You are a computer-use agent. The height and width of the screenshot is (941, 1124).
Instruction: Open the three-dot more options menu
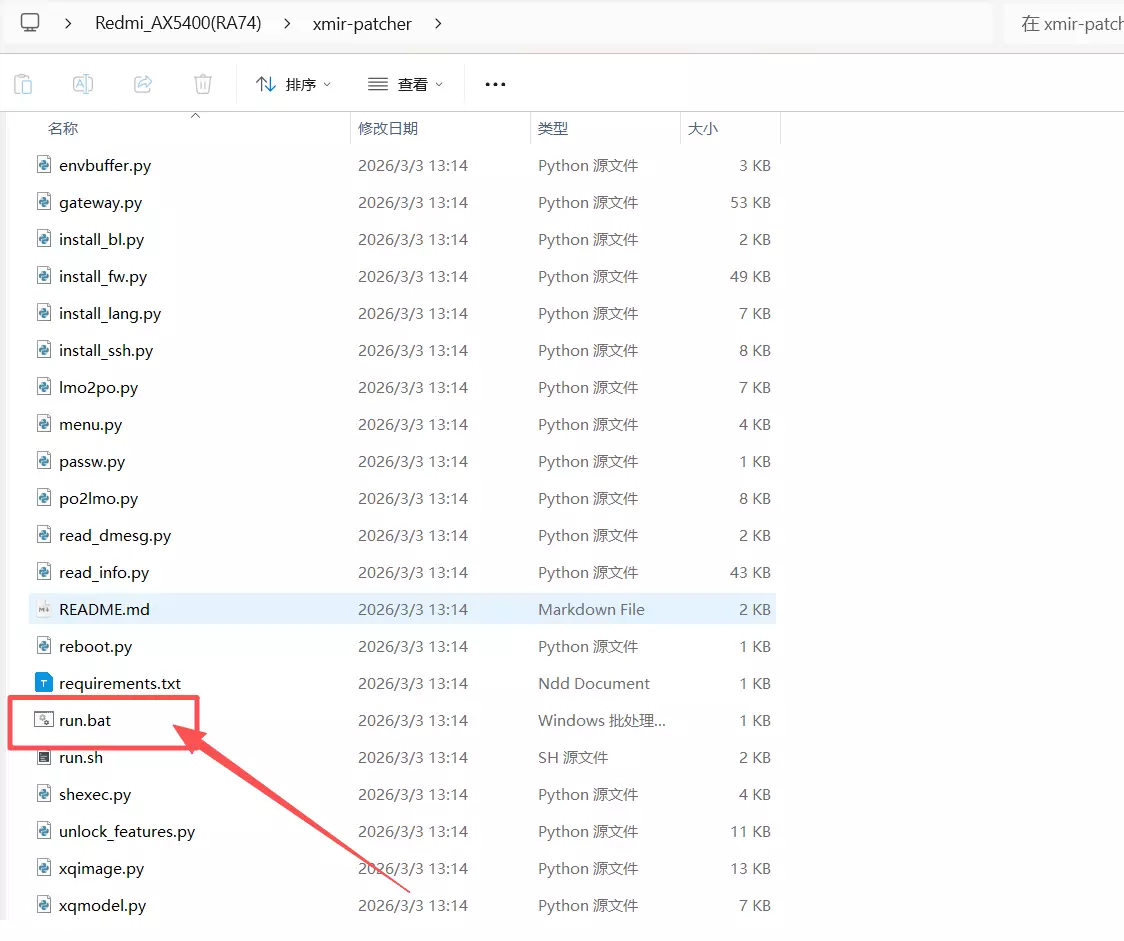495,85
